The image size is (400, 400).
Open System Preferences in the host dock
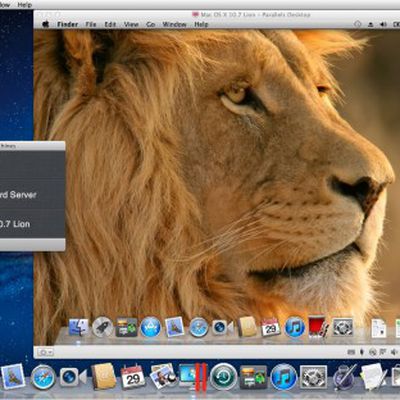point(313,377)
